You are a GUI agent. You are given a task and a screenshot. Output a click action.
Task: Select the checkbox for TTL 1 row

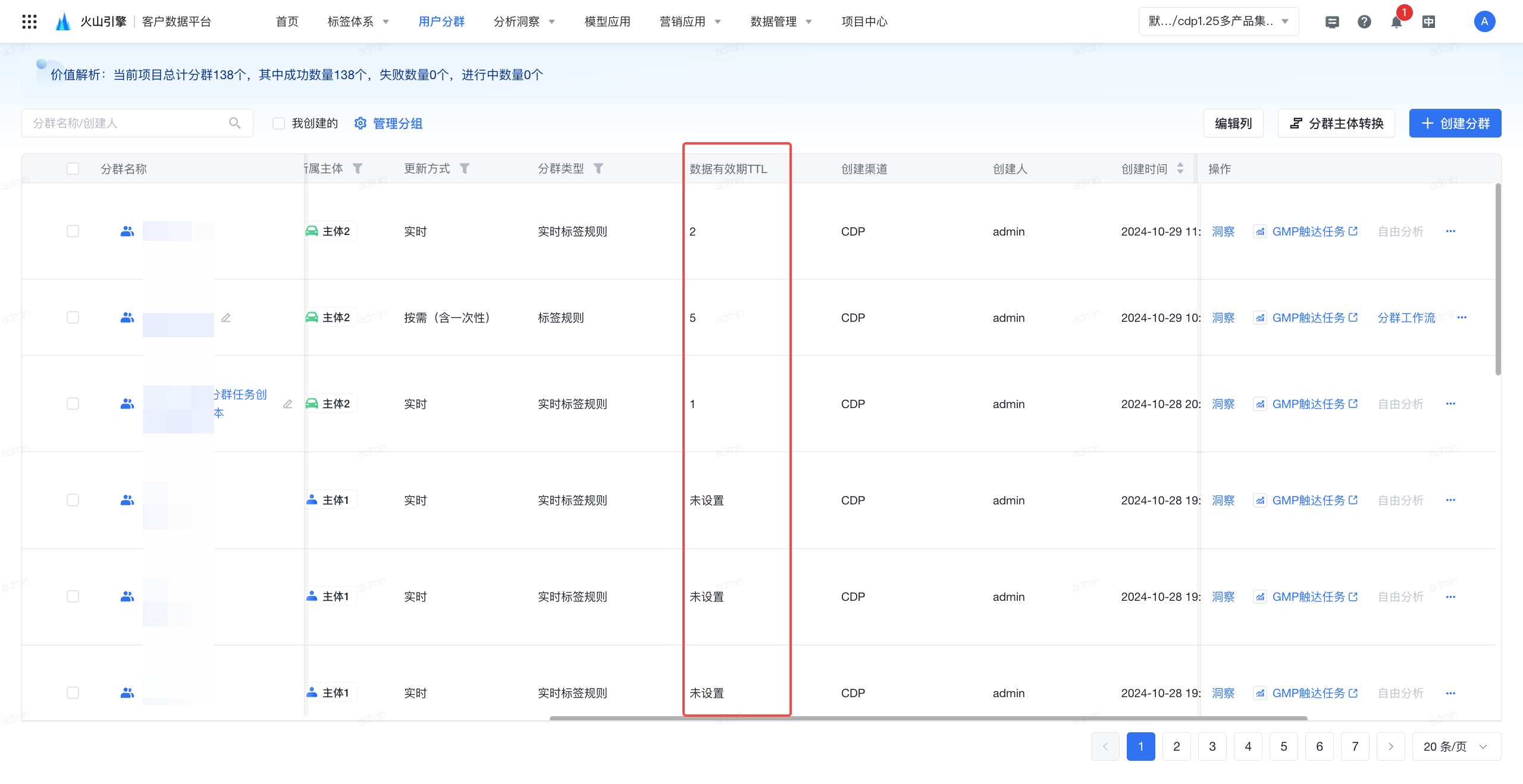tap(73, 403)
